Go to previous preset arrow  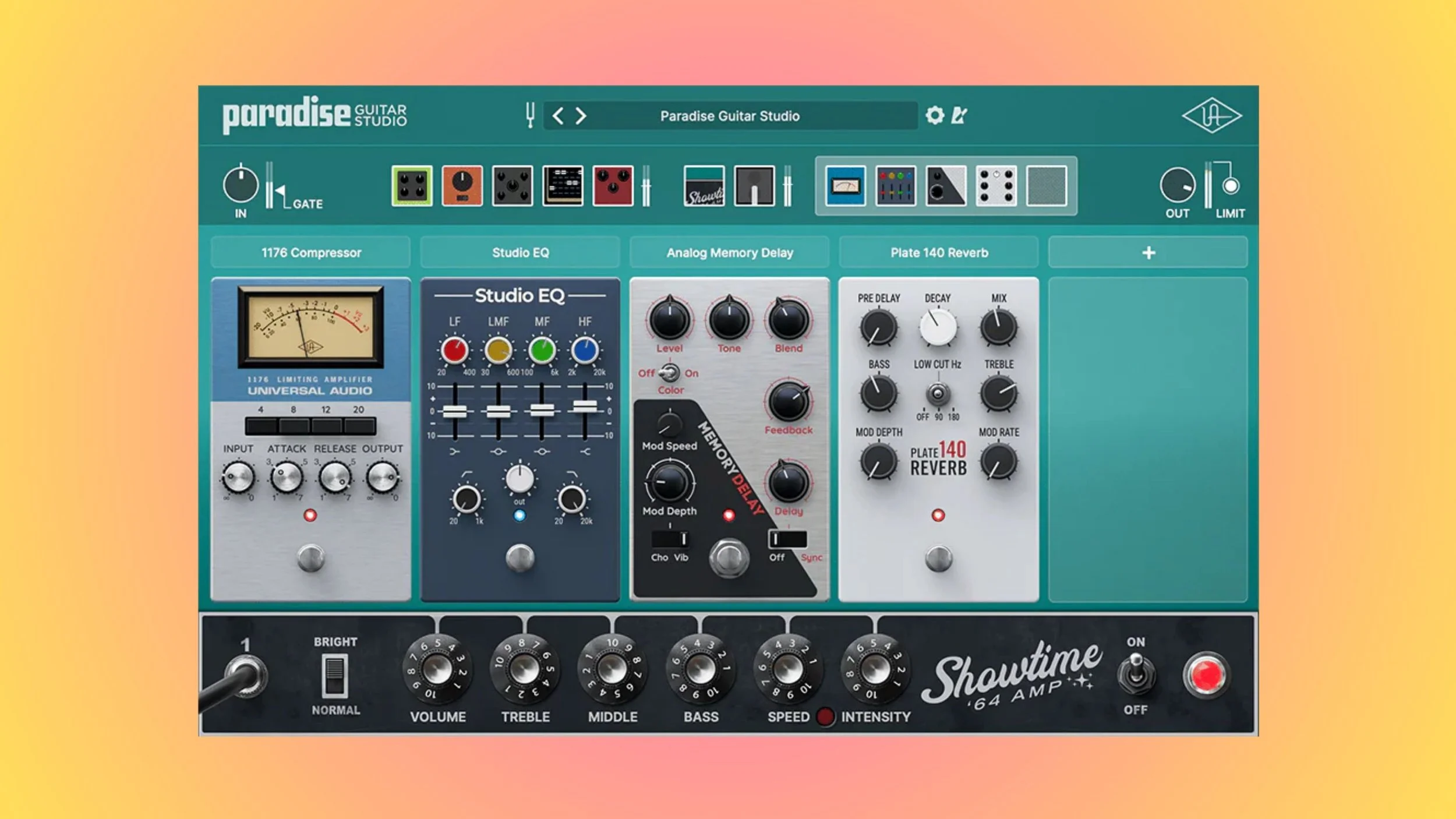click(557, 116)
